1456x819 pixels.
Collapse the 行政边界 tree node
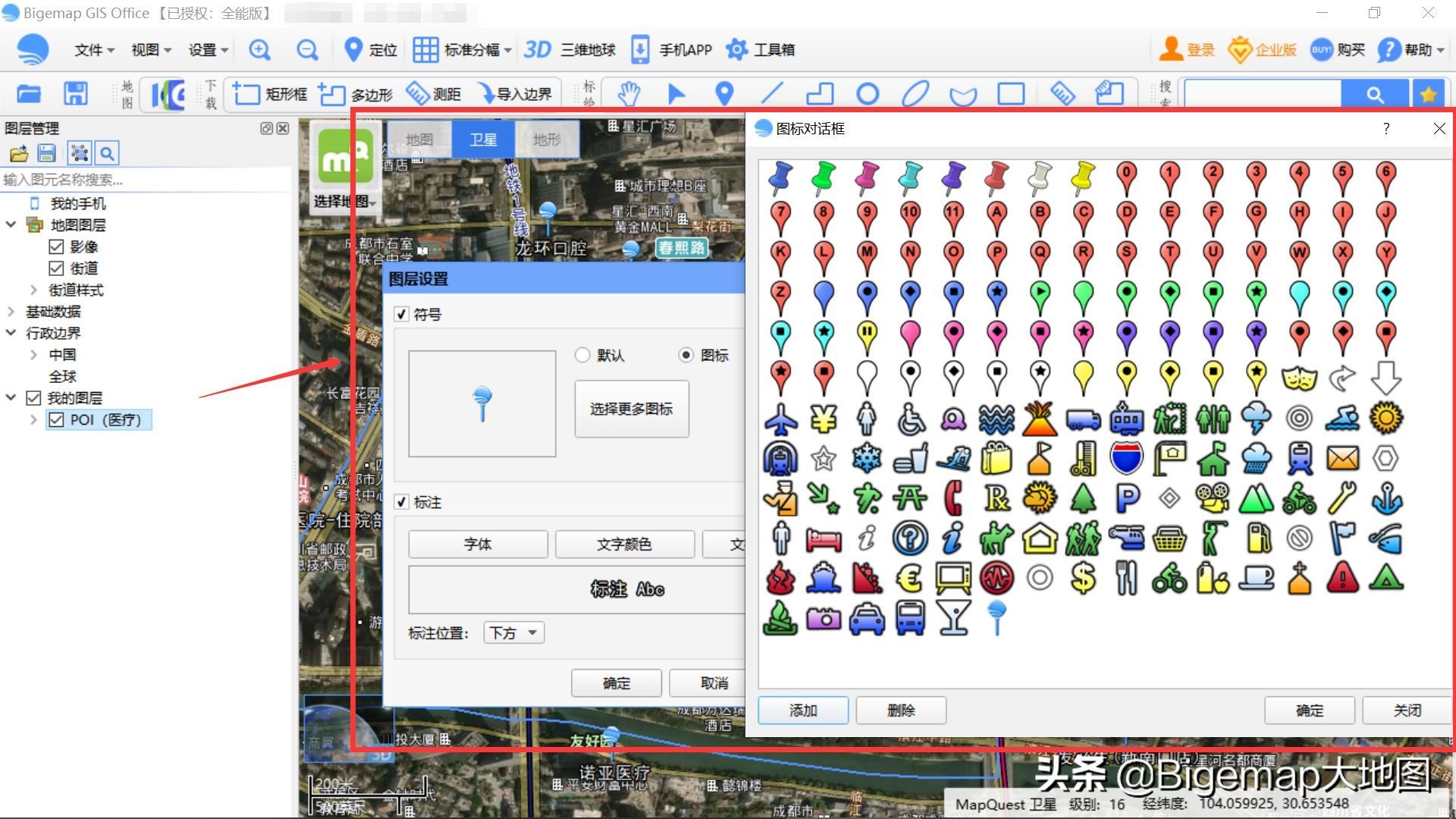(x=11, y=332)
